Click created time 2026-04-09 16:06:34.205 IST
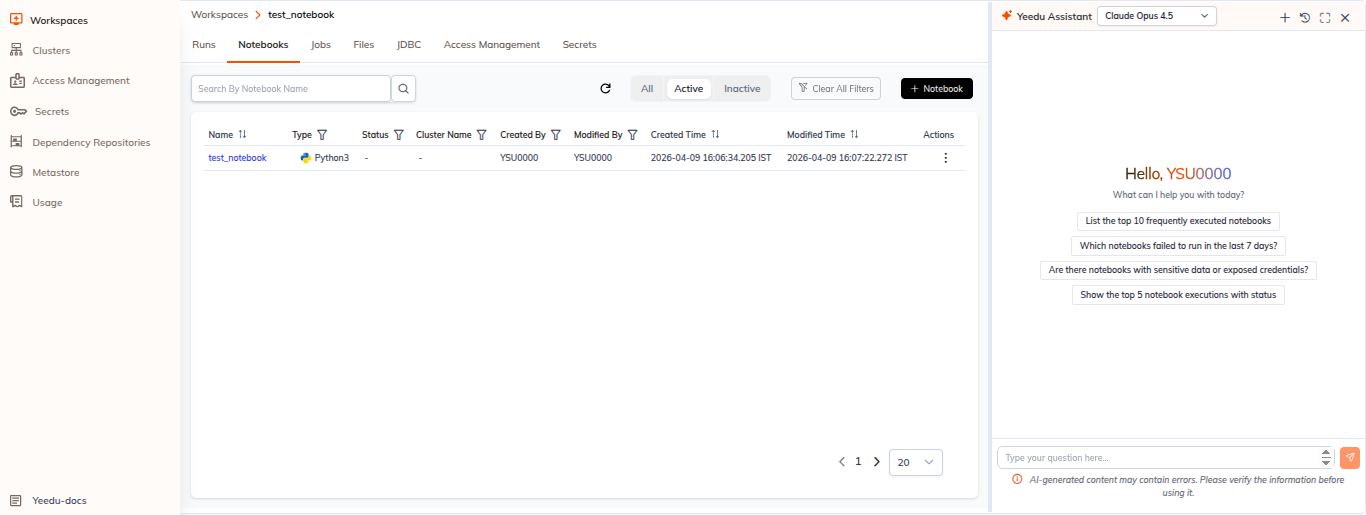Image resolution: width=1366 pixels, height=515 pixels. click(x=711, y=158)
